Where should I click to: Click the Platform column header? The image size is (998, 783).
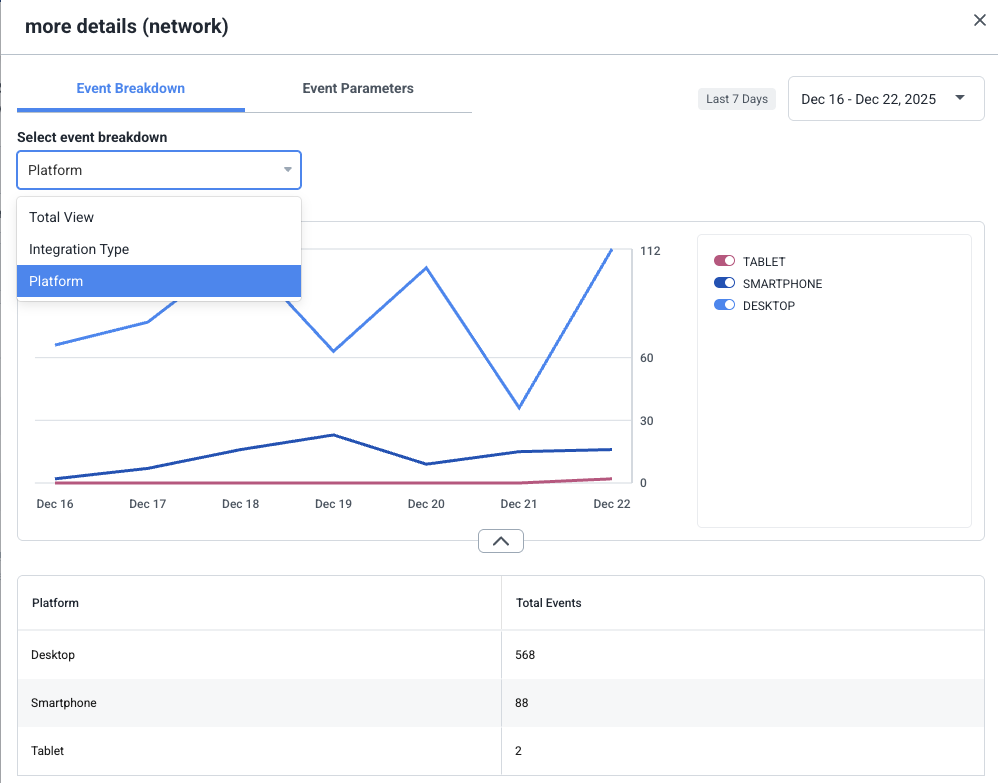coord(56,603)
